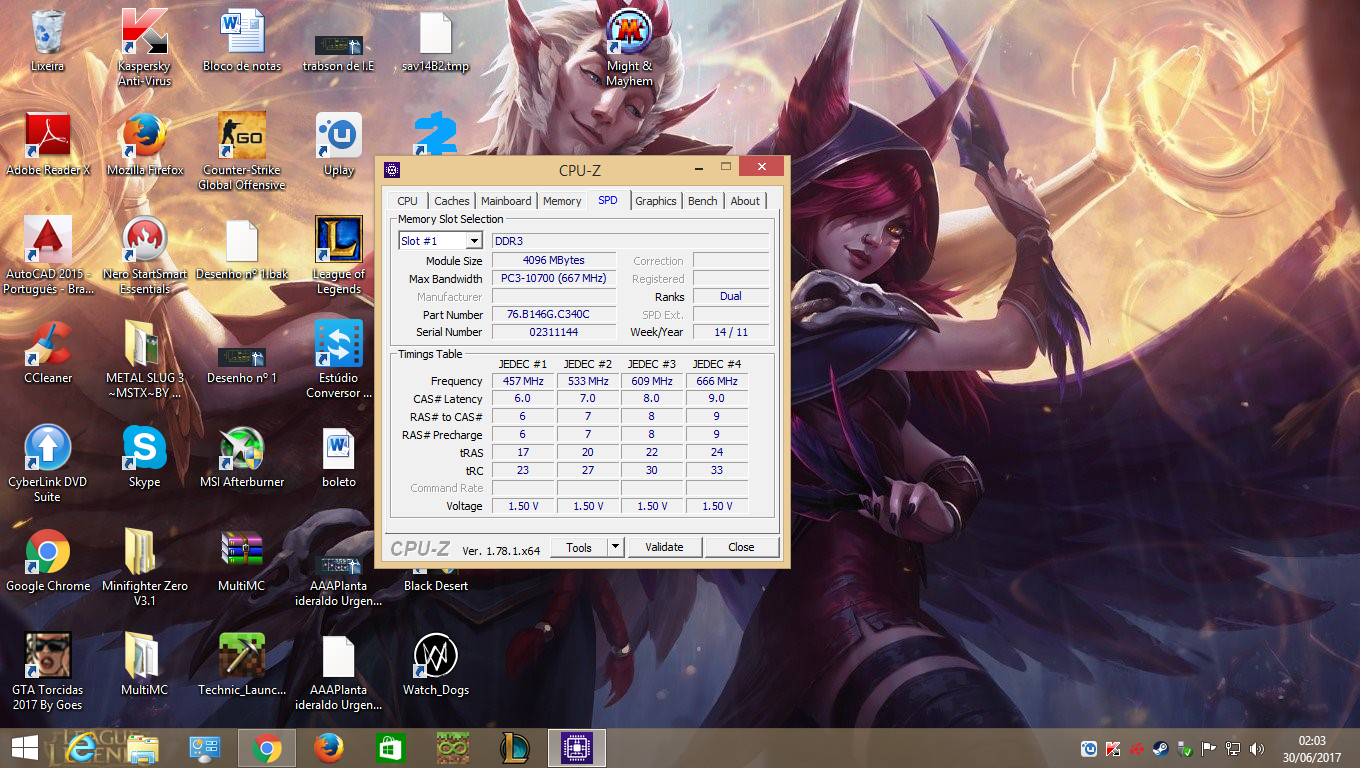Select Counter-Strike Global Offensive desktop icon
Viewport: 1360px width, 768px height.
click(241, 151)
